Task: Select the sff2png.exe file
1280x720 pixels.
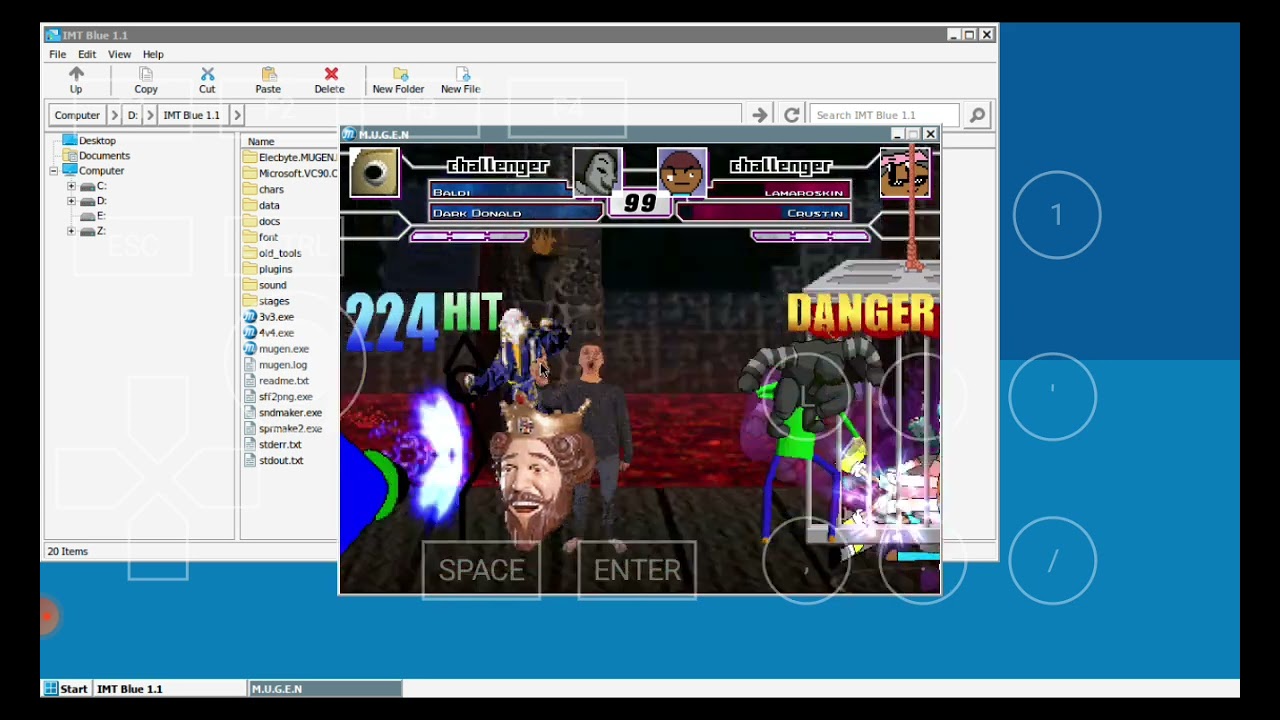Action: pos(279,397)
